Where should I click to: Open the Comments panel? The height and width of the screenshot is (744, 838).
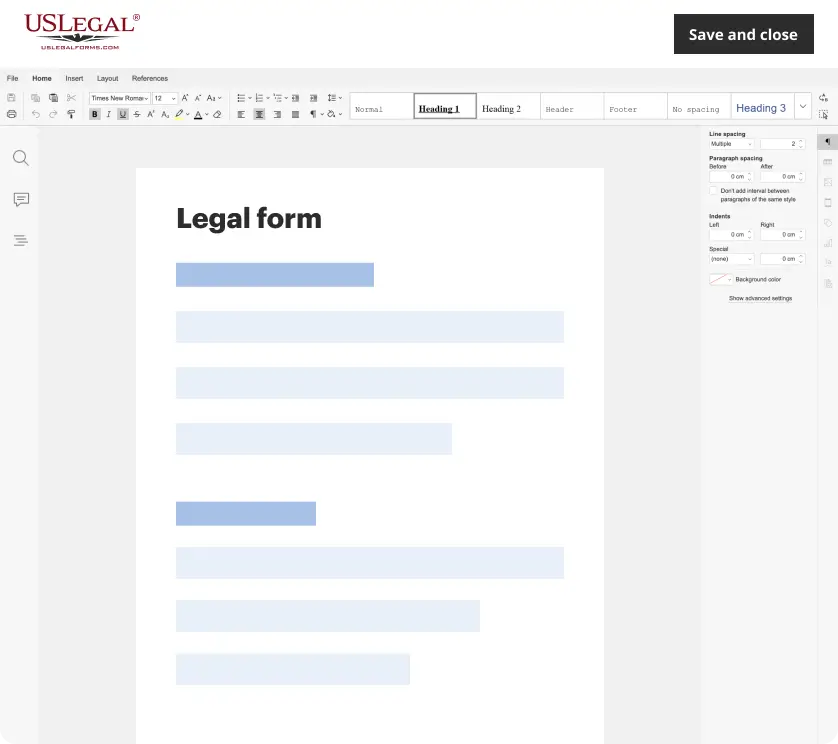(20, 199)
